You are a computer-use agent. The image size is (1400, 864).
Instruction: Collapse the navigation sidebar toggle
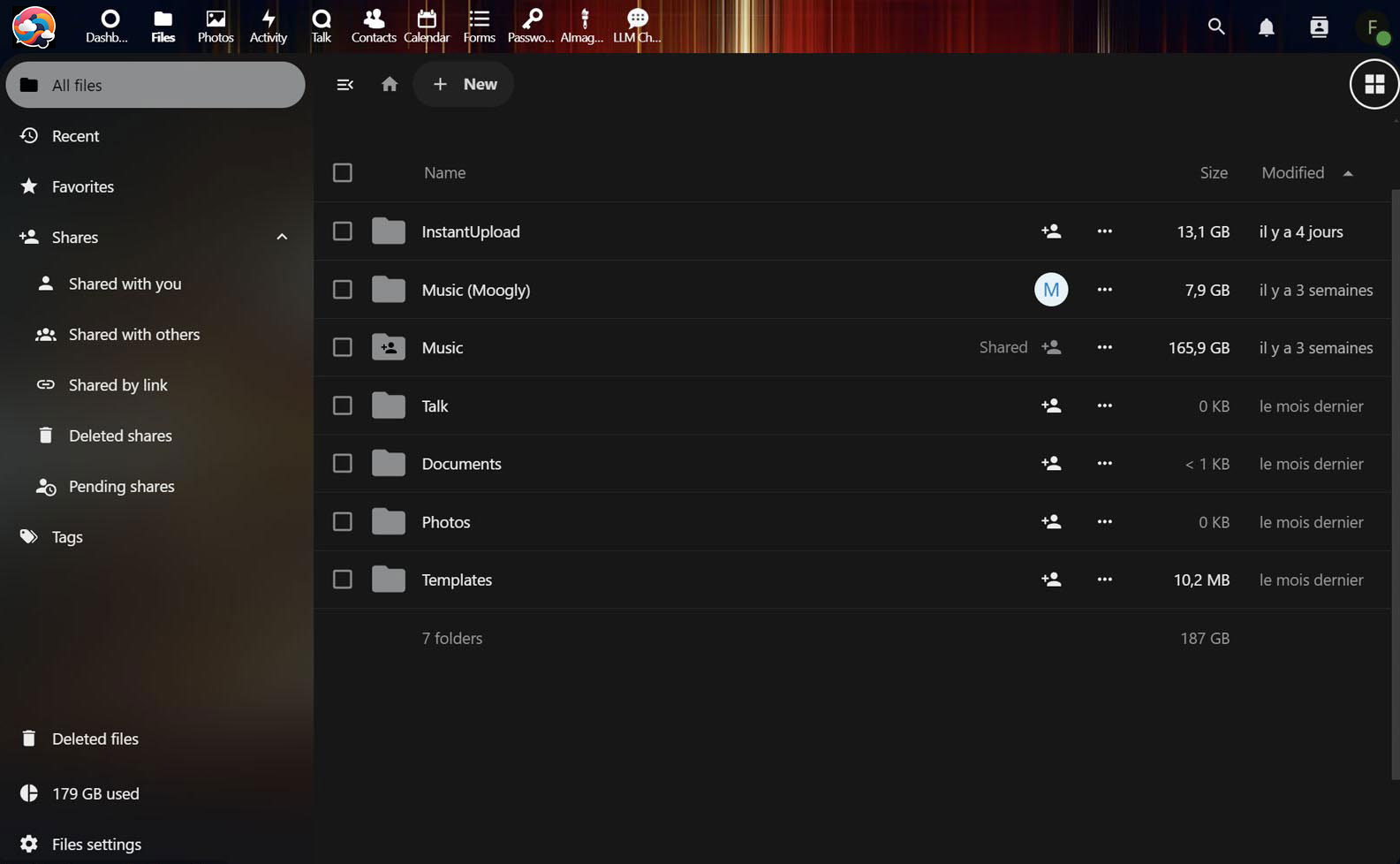345,85
